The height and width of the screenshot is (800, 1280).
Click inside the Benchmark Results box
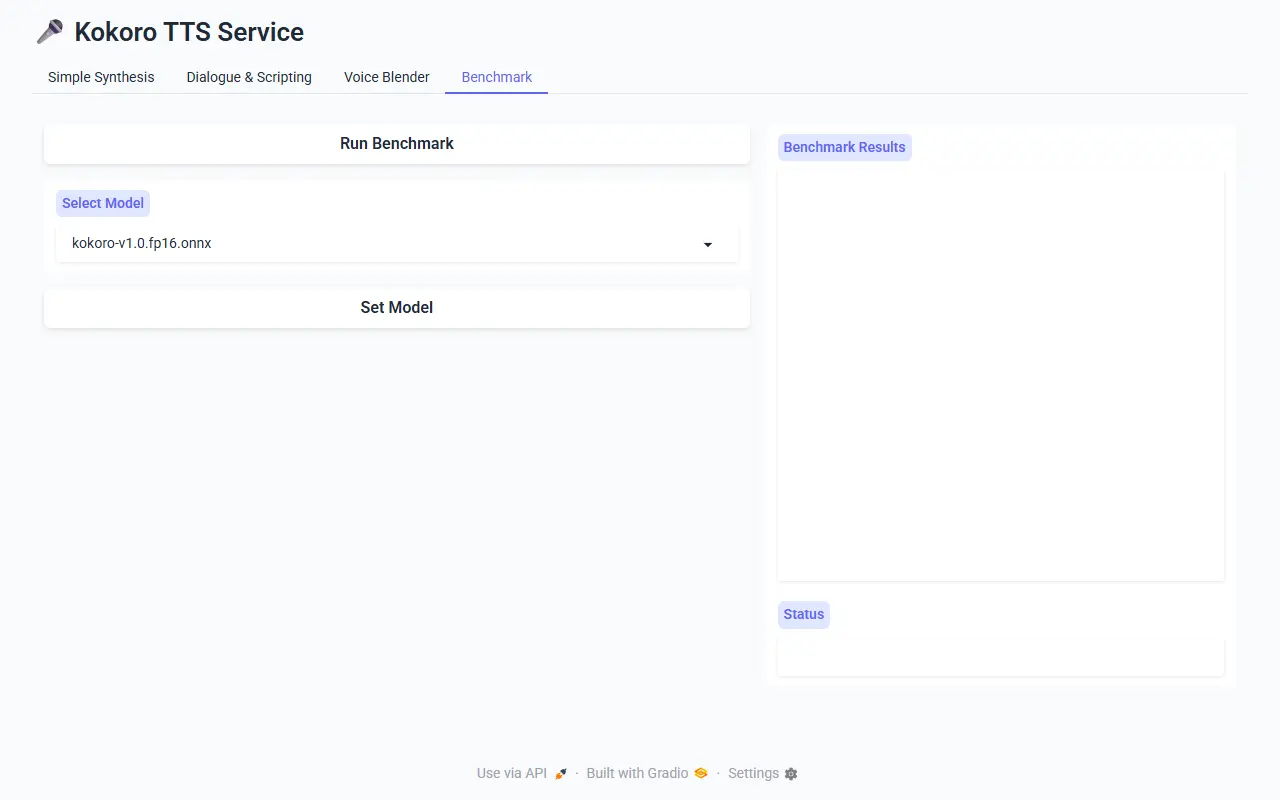point(1001,375)
